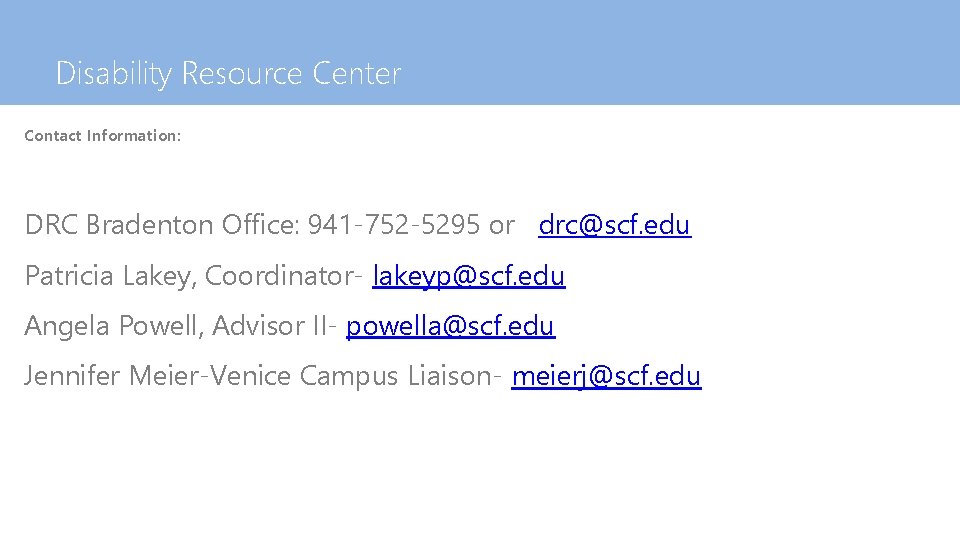Select the "Contact Information:" heading
The width and height of the screenshot is (960, 540).
pyautogui.click(x=103, y=135)
